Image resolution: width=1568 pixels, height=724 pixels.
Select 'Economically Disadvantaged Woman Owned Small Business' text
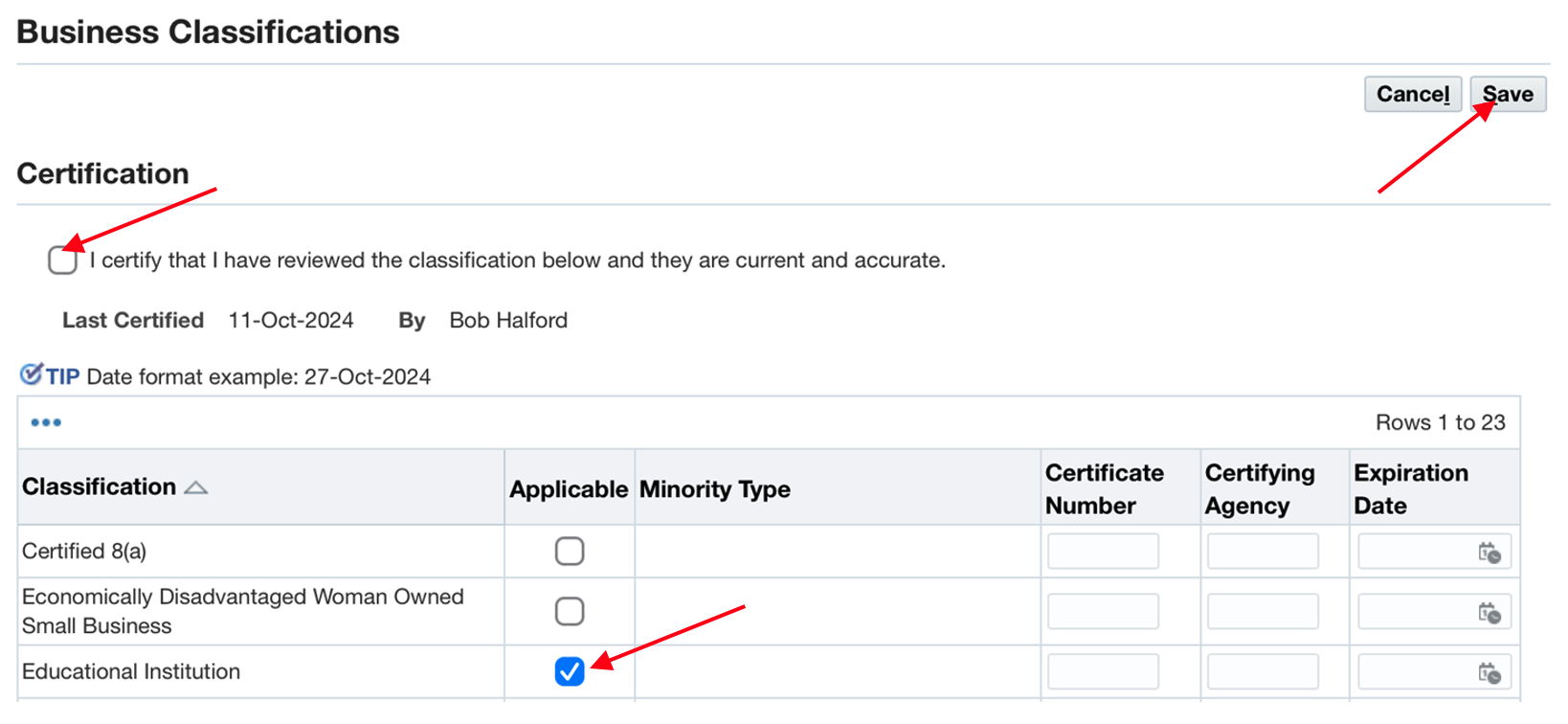[x=243, y=611]
